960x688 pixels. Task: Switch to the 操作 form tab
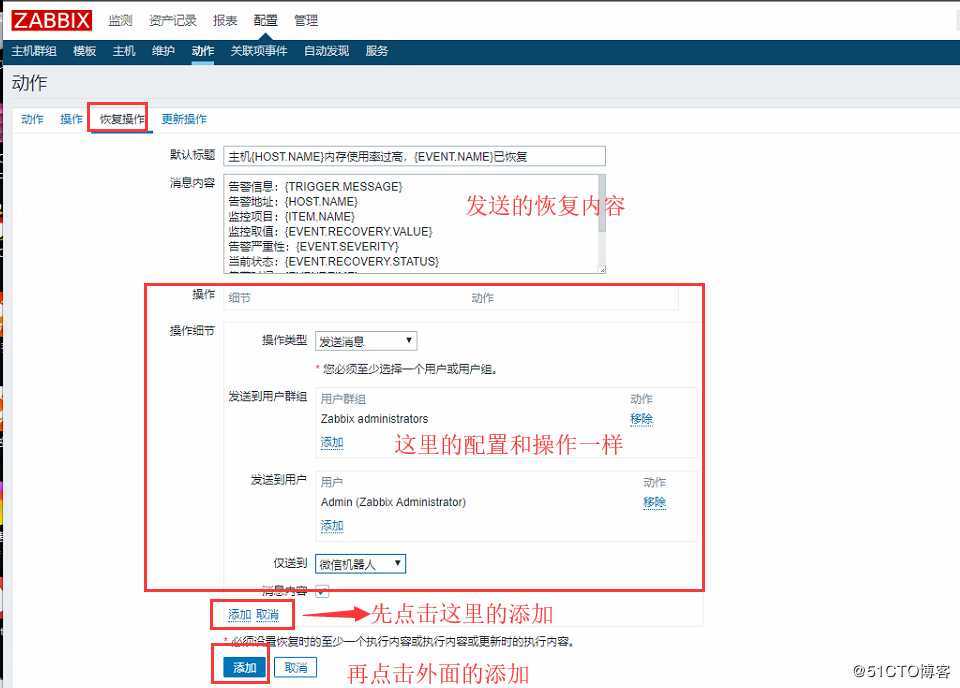(x=71, y=119)
